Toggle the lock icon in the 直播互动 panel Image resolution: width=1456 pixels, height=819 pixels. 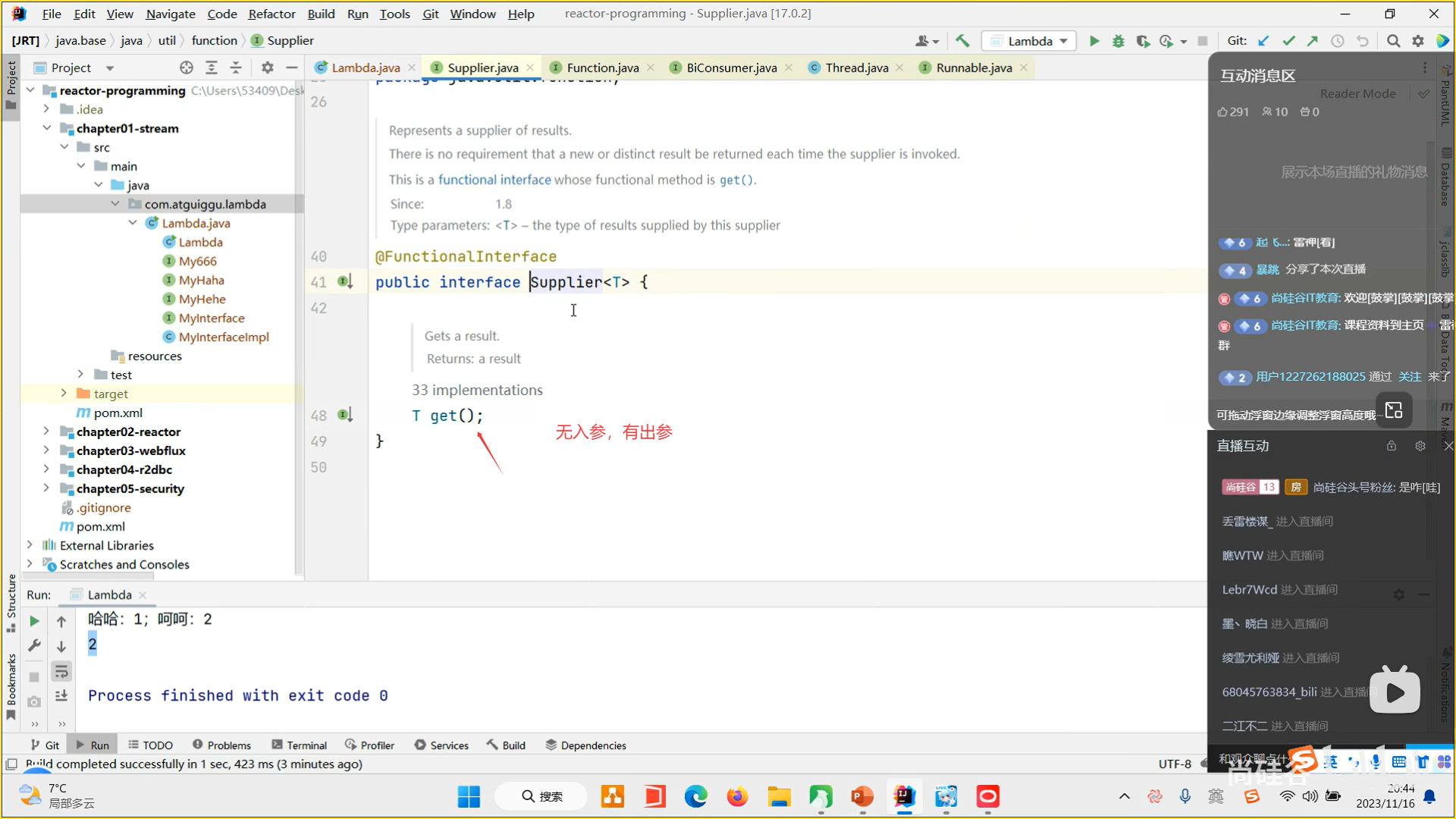point(1392,446)
